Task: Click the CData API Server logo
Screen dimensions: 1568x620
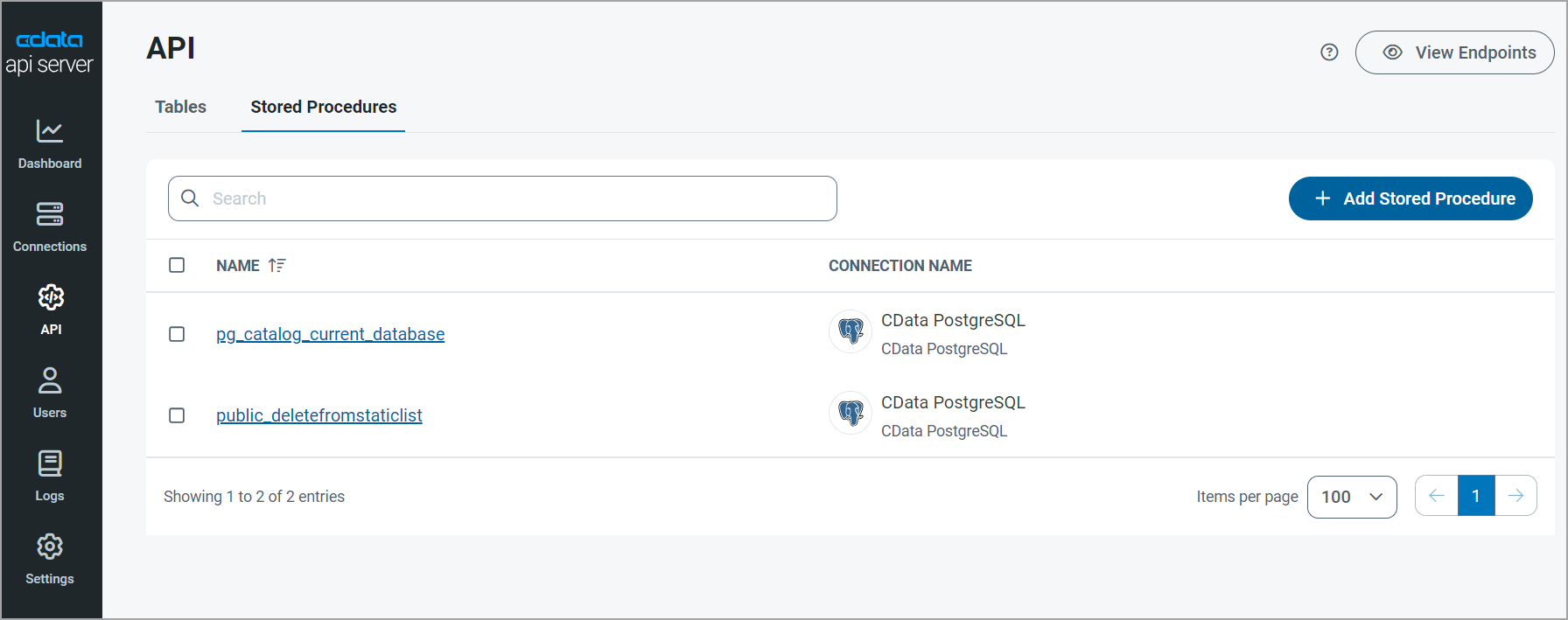Action: [50, 52]
